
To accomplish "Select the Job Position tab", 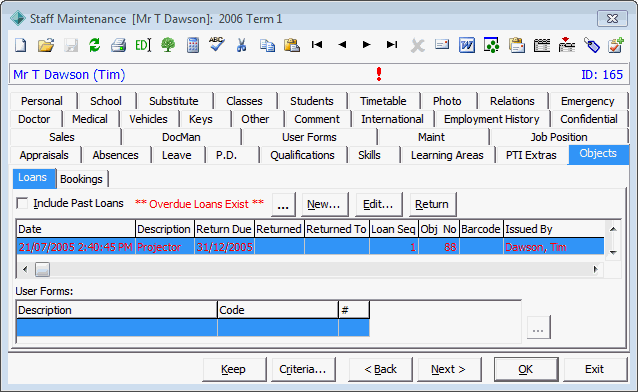I will (559, 137).
